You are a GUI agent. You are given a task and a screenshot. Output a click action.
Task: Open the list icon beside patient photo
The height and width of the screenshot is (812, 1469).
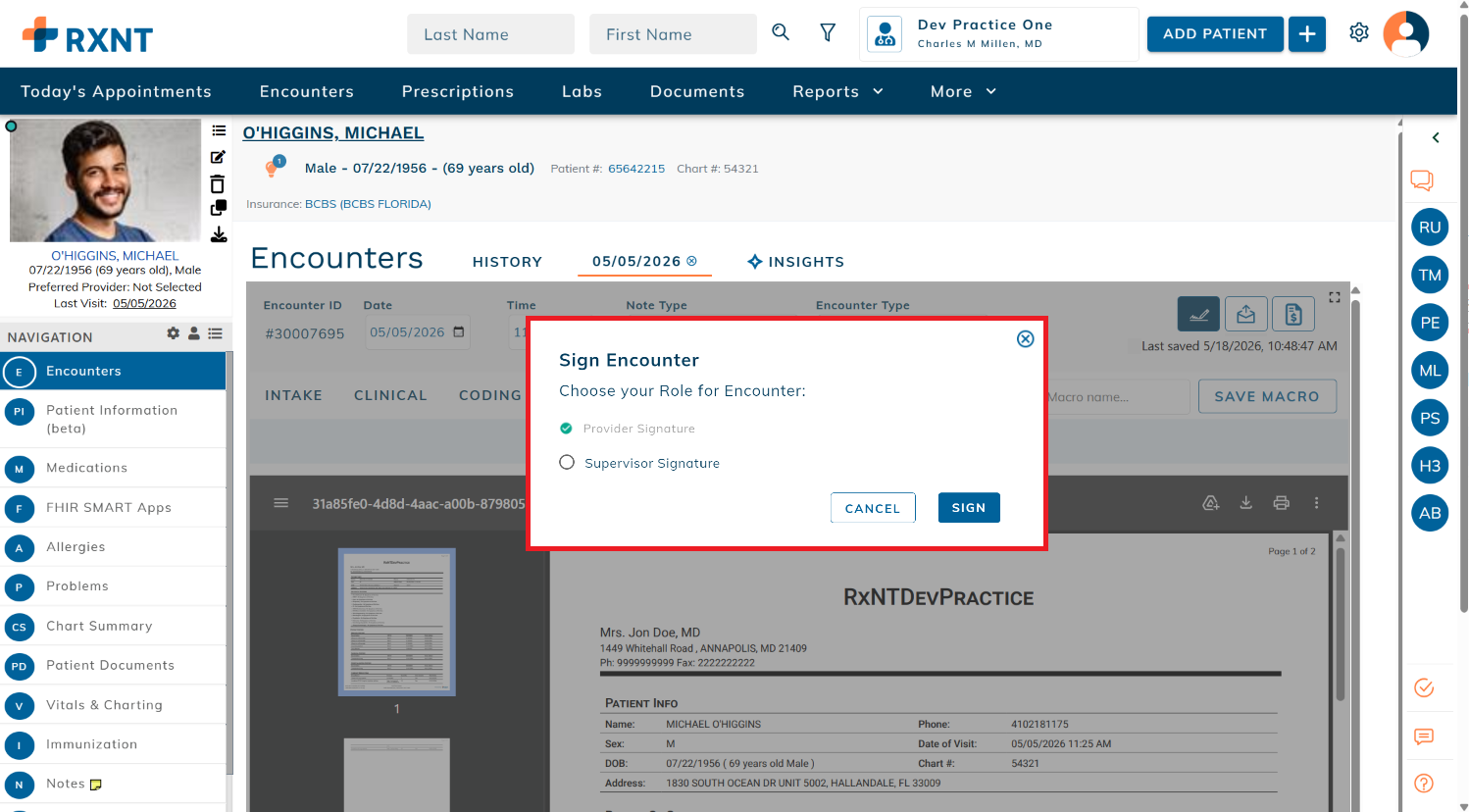click(219, 130)
